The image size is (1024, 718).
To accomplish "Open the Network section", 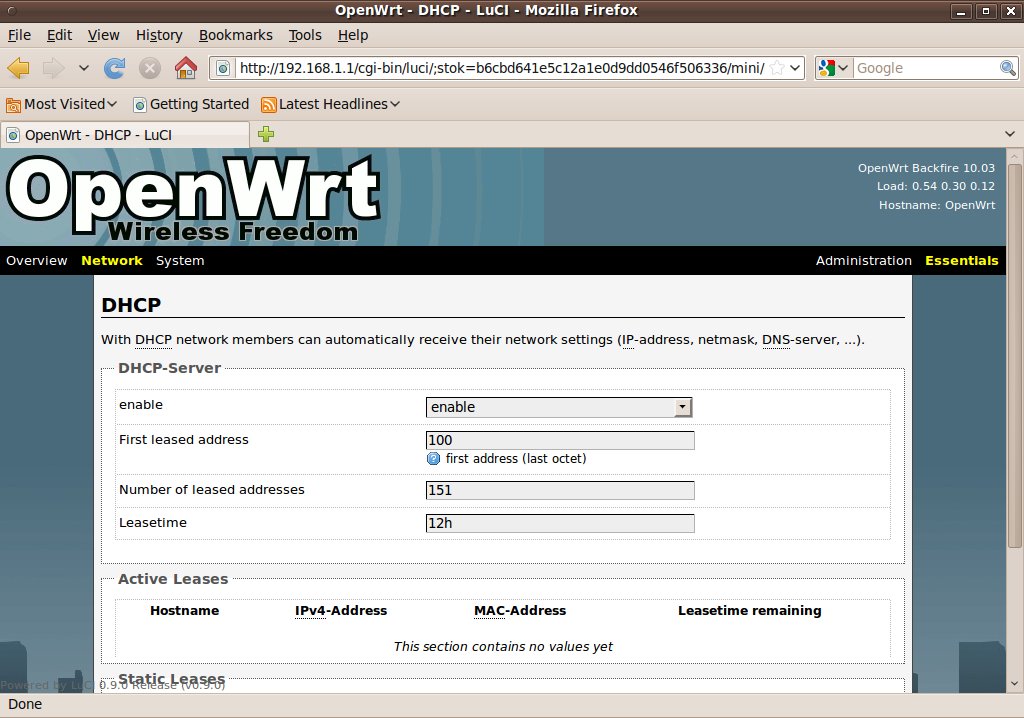I will 112,261.
